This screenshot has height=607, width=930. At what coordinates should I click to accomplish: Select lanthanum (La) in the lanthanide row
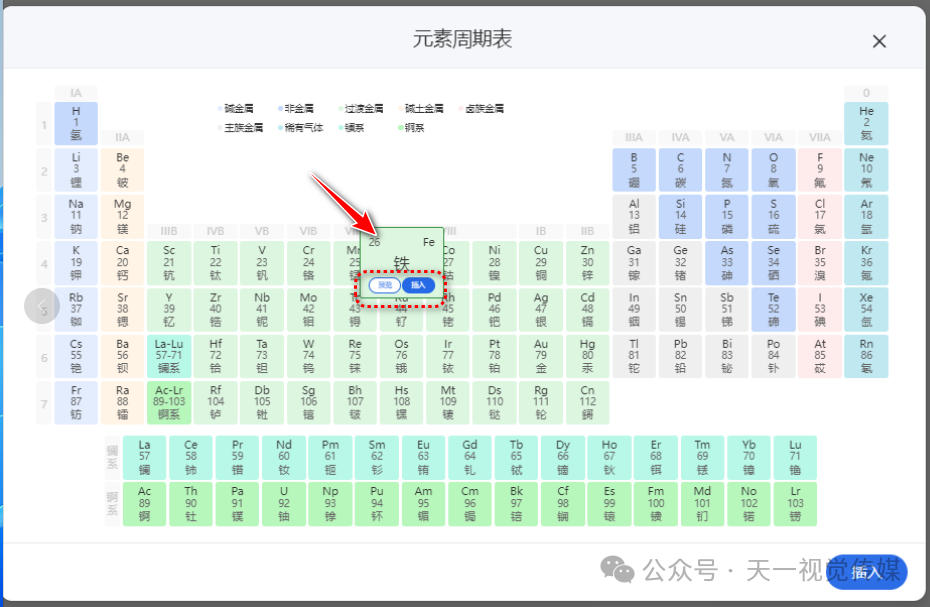point(144,457)
